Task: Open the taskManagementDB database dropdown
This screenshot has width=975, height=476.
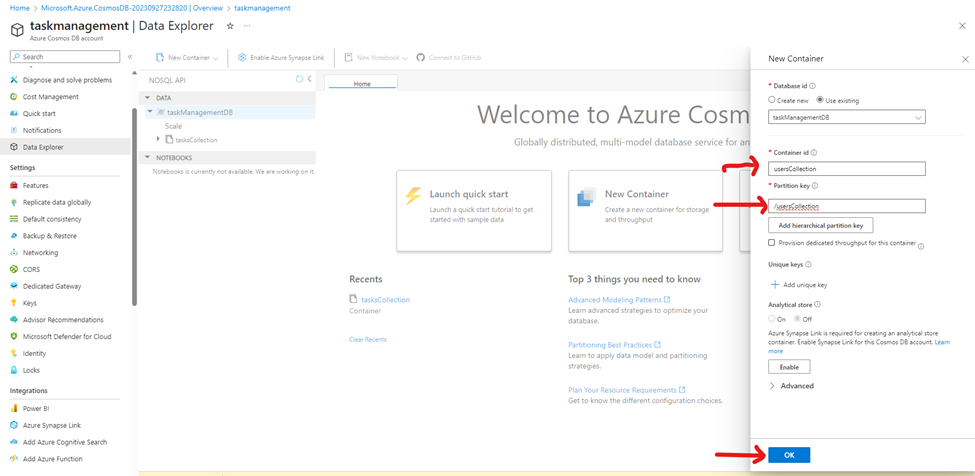Action: coord(846,117)
